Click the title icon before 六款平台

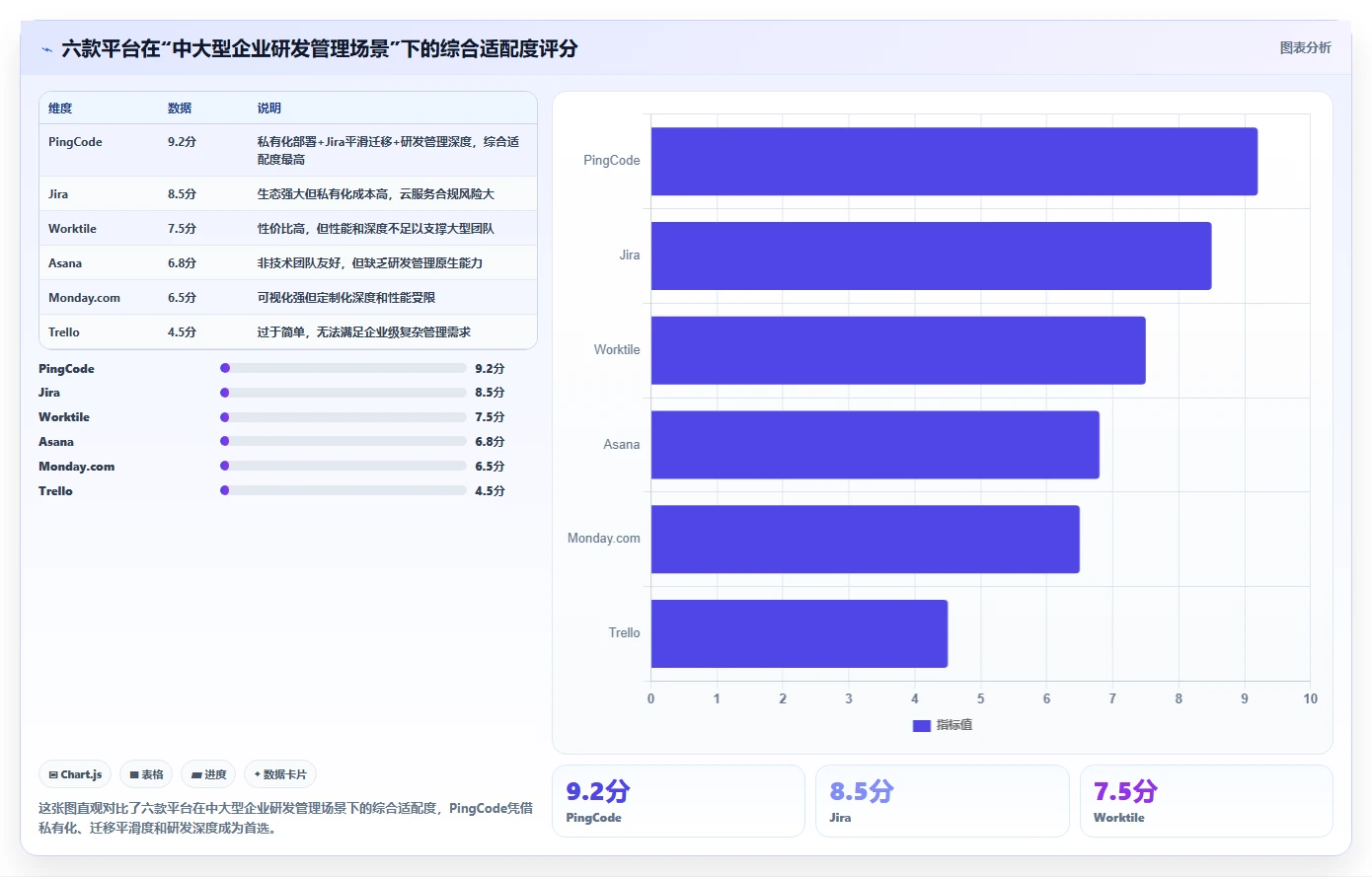(x=46, y=49)
